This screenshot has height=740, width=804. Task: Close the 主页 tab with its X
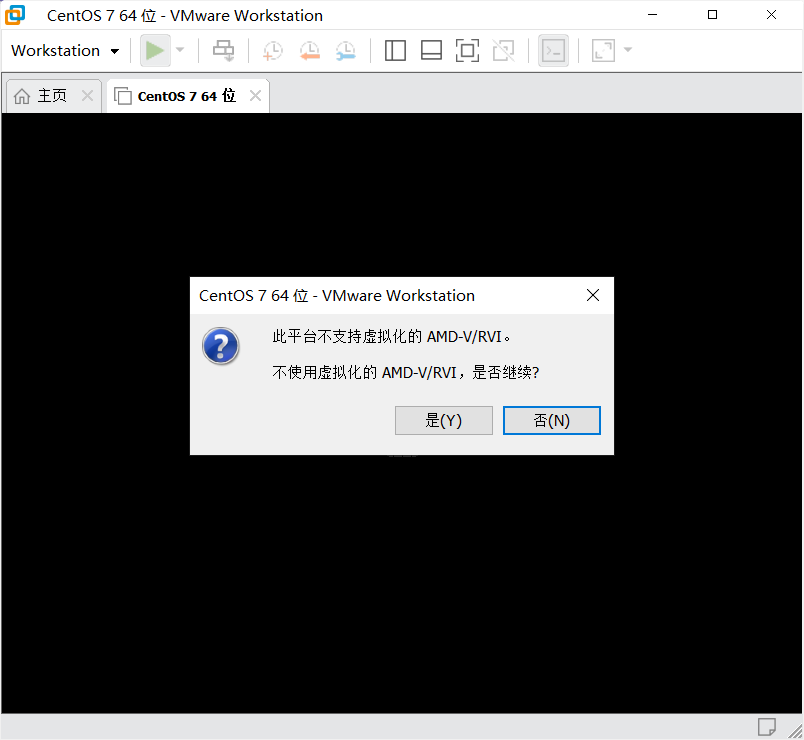click(x=86, y=95)
